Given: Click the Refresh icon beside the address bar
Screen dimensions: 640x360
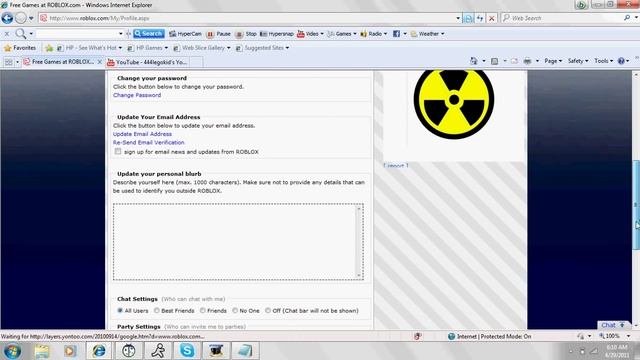Looking at the screenshot, I should pos(480,18).
